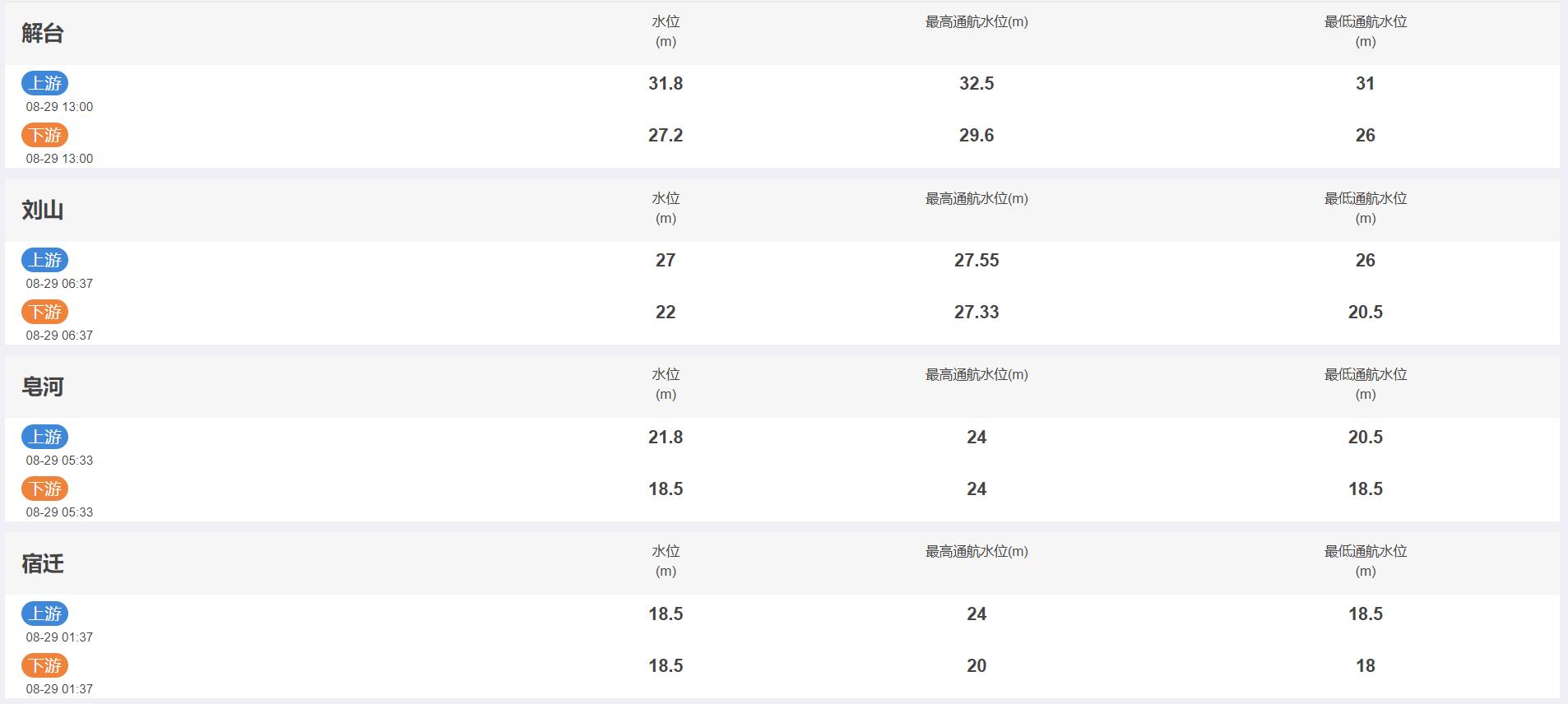This screenshot has height=704, width=1568.
Task: Select the 刘山 station heading
Action: [x=43, y=210]
